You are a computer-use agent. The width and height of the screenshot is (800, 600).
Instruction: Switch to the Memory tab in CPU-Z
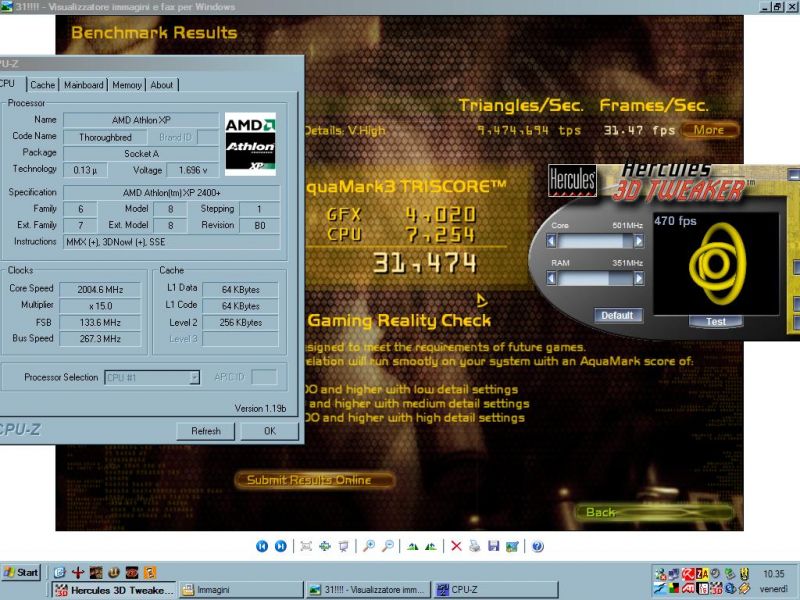[127, 85]
